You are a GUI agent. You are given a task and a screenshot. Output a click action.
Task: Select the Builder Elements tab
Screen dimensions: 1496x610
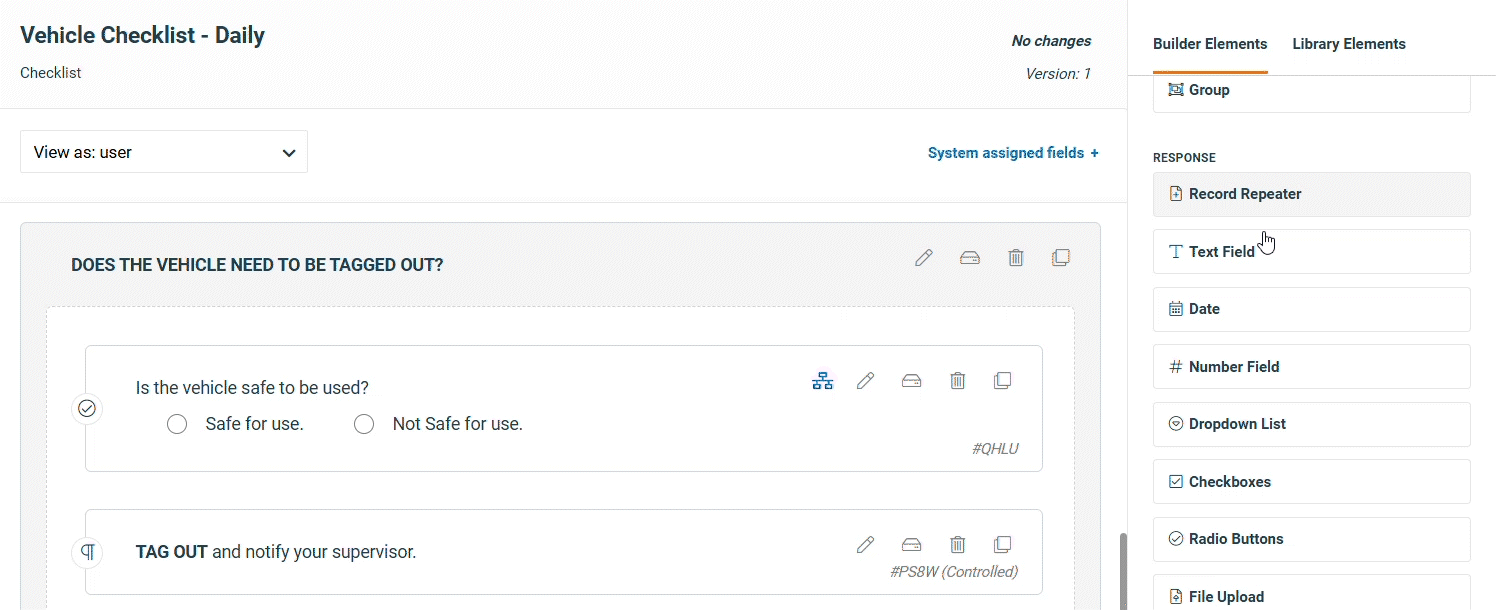coord(1210,44)
